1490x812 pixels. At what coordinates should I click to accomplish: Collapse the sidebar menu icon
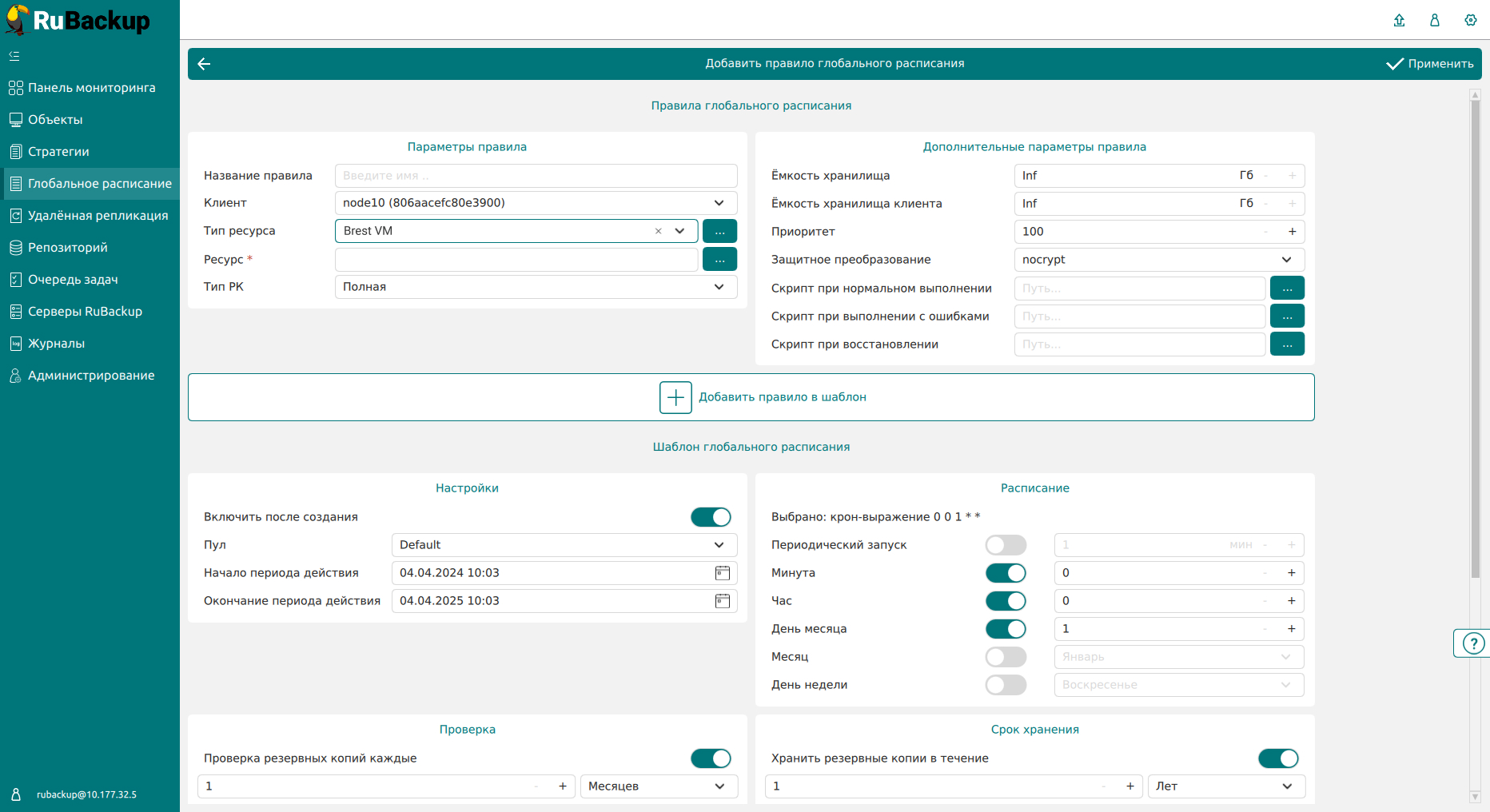pos(14,56)
